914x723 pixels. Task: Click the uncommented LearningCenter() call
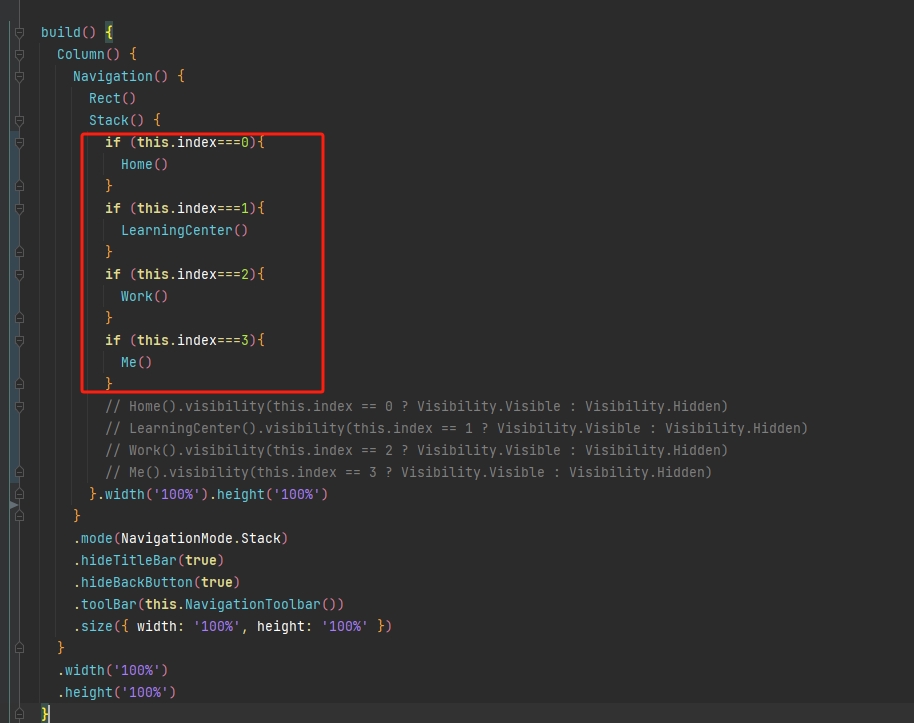[x=185, y=230]
